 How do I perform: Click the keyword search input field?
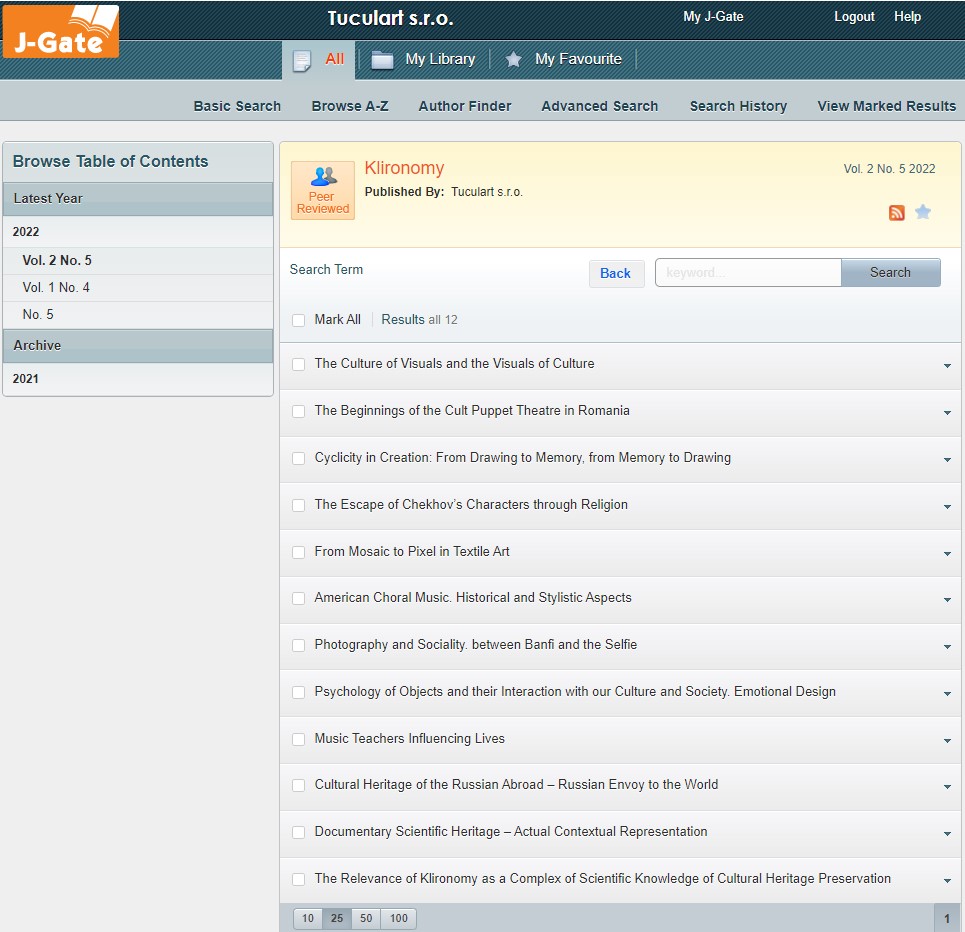tap(748, 273)
